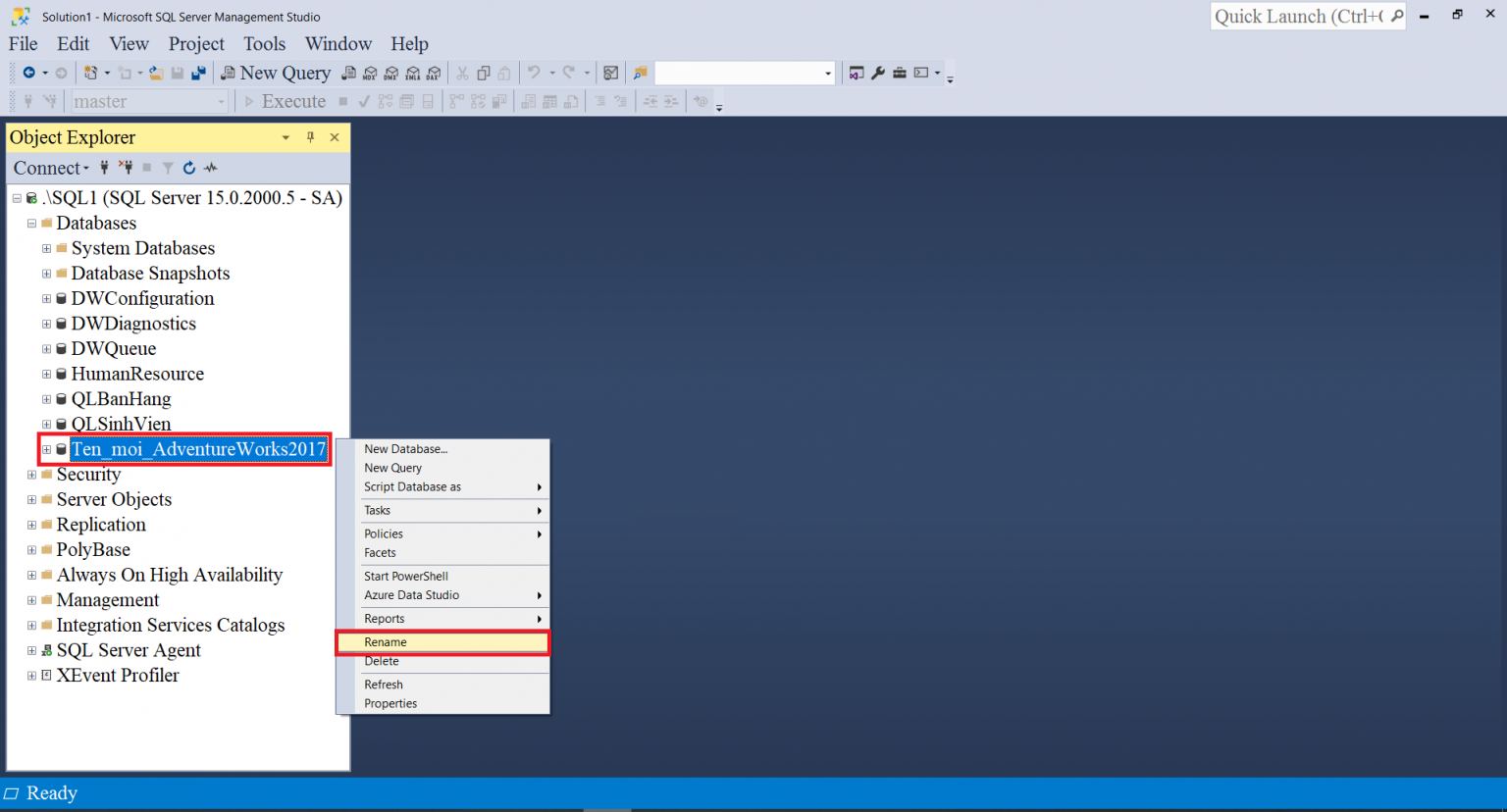Collapse the Databases tree node
Viewport: 1507px width, 812px height.
coord(31,224)
